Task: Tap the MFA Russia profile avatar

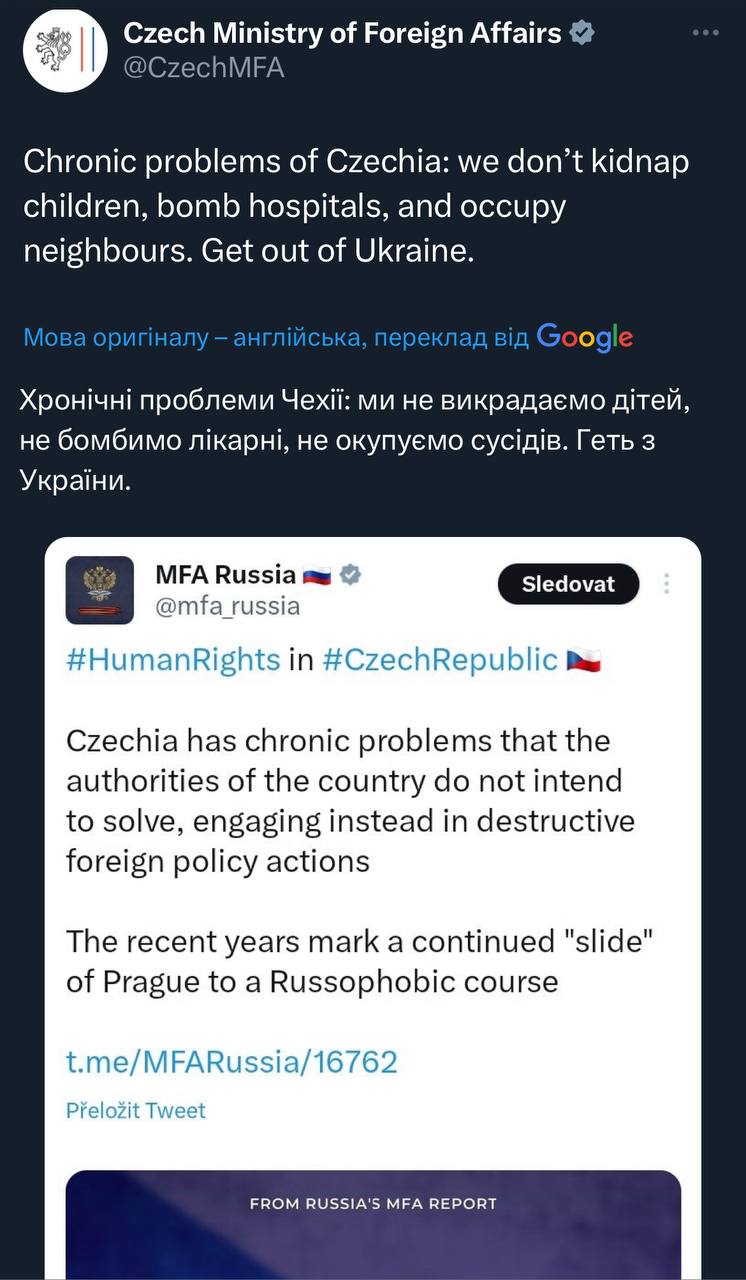Action: (99, 590)
